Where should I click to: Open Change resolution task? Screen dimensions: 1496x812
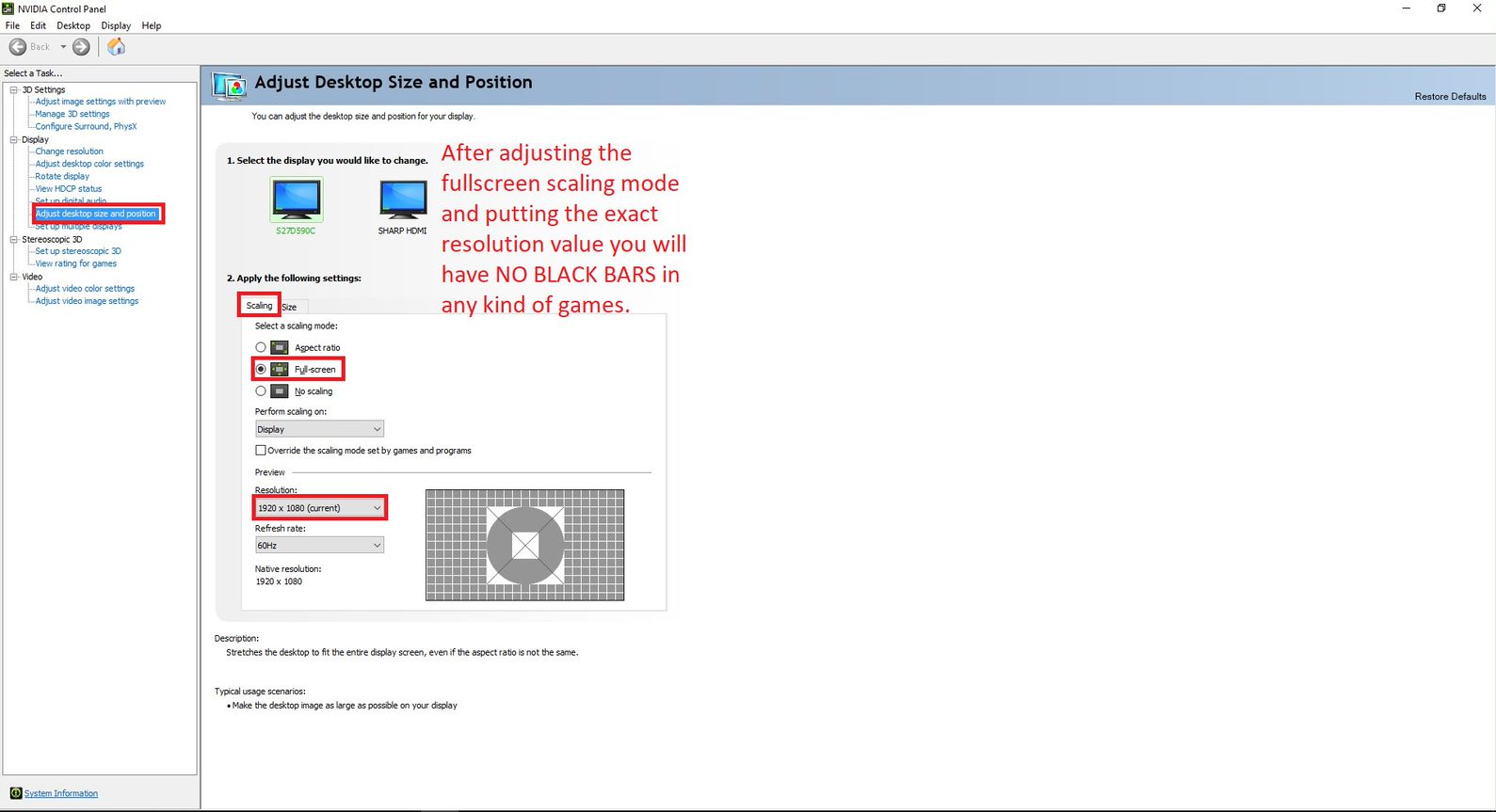tap(70, 151)
